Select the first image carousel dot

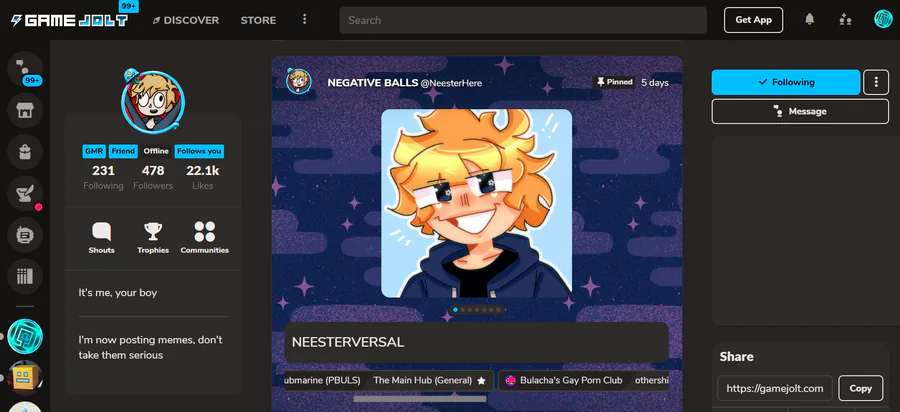(x=456, y=310)
